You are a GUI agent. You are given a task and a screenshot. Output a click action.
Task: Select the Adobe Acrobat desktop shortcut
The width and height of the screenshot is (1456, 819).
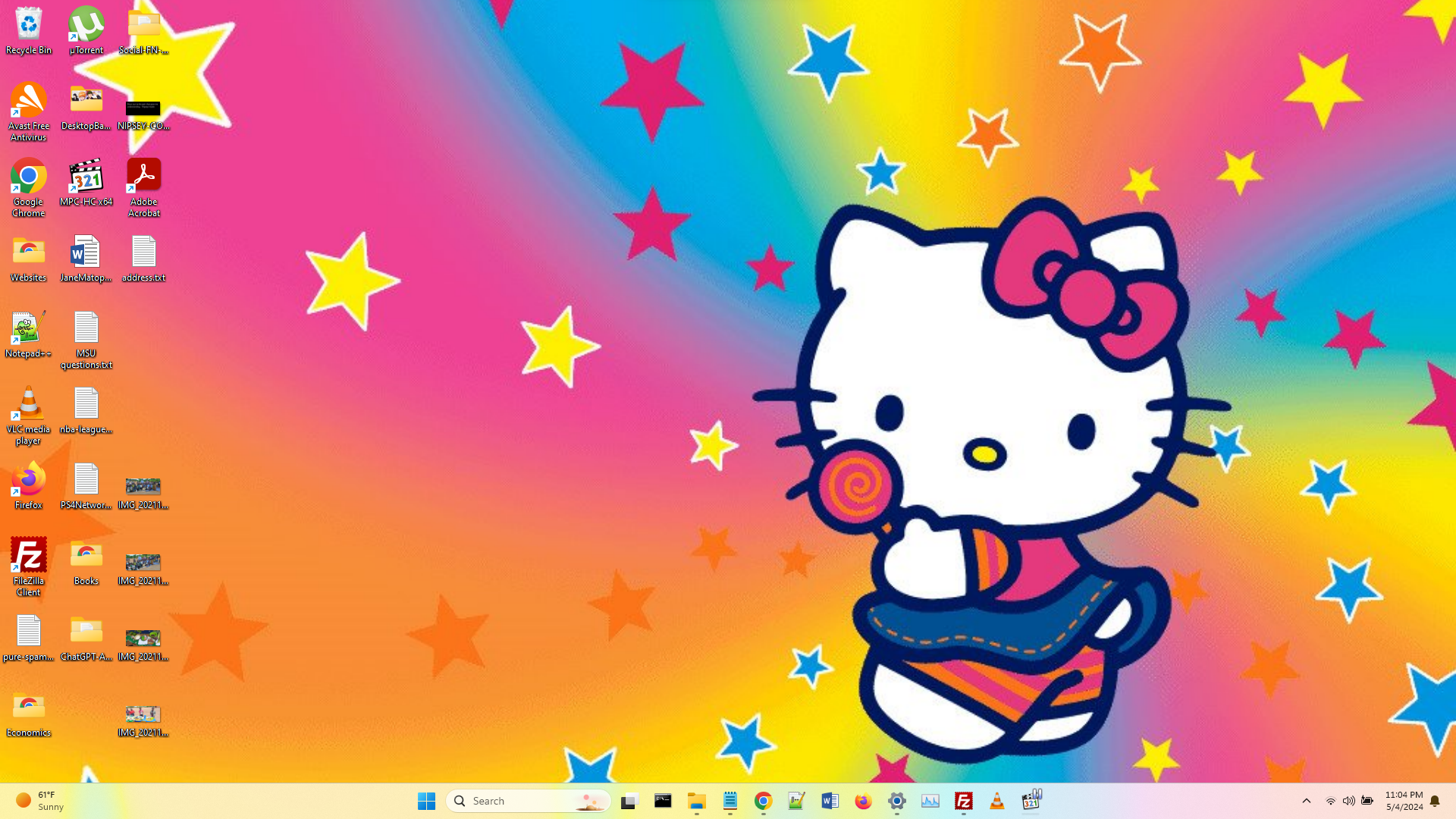[144, 188]
